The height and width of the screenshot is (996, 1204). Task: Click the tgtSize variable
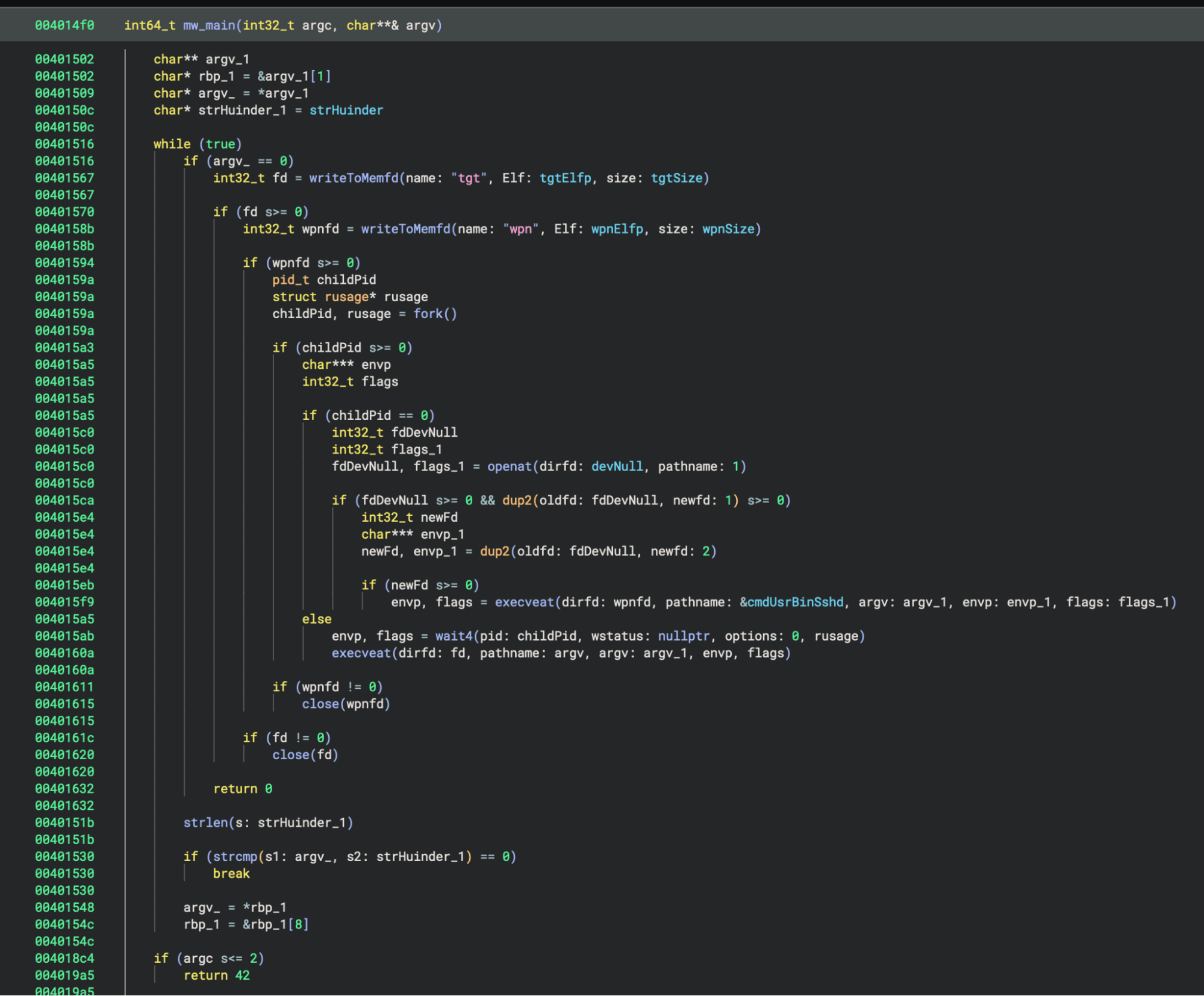pyautogui.click(x=676, y=178)
